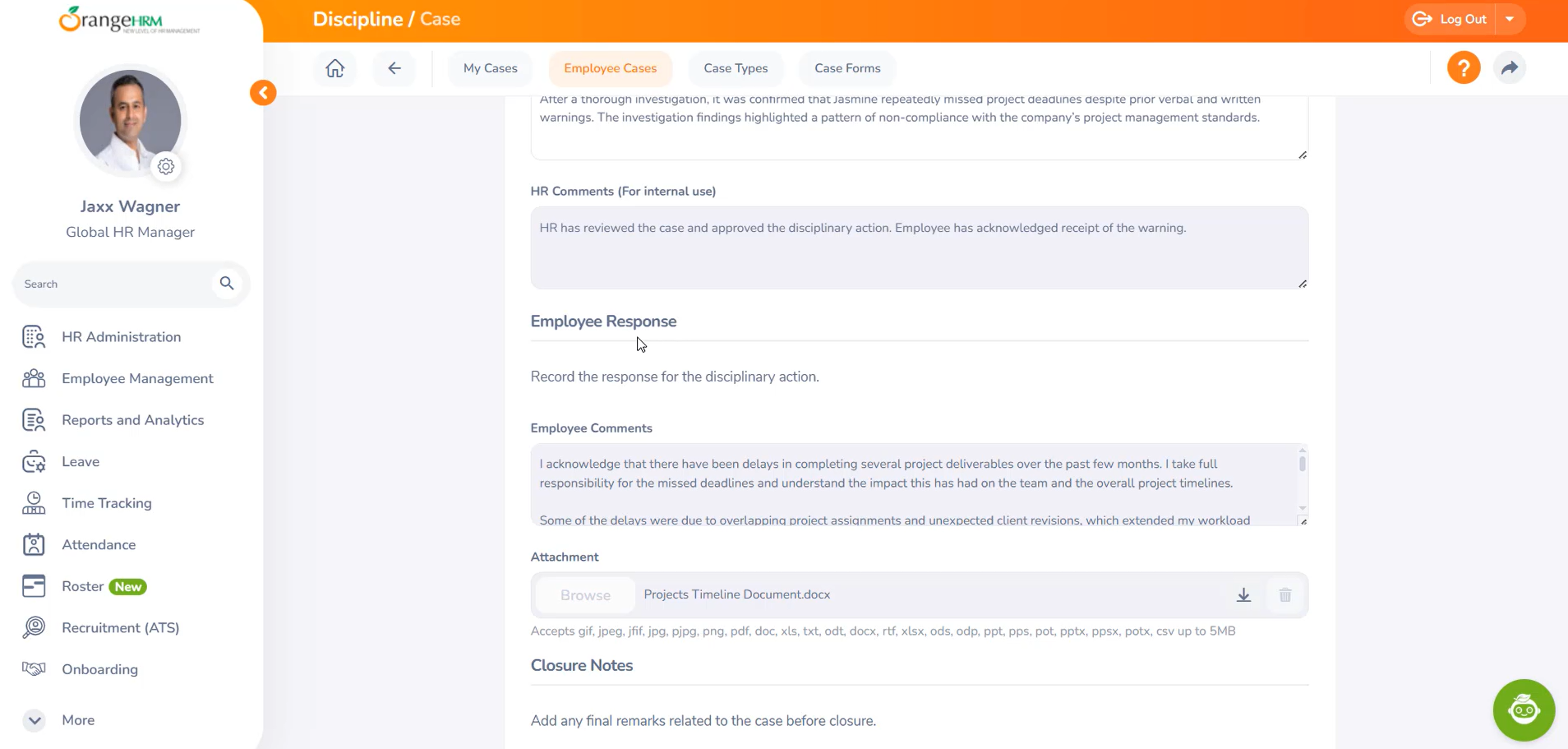
Task: Open the Case Types tab
Action: (x=736, y=68)
